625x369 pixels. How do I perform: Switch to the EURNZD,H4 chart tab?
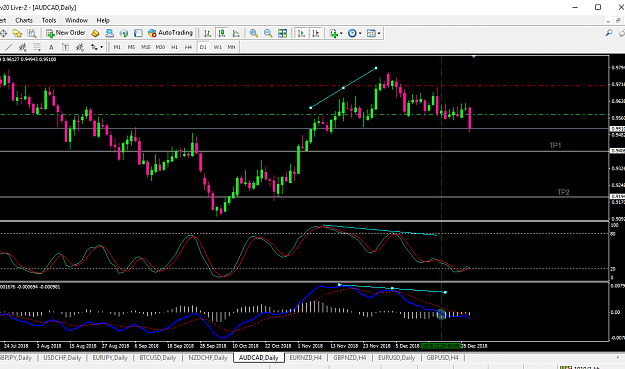306,358
